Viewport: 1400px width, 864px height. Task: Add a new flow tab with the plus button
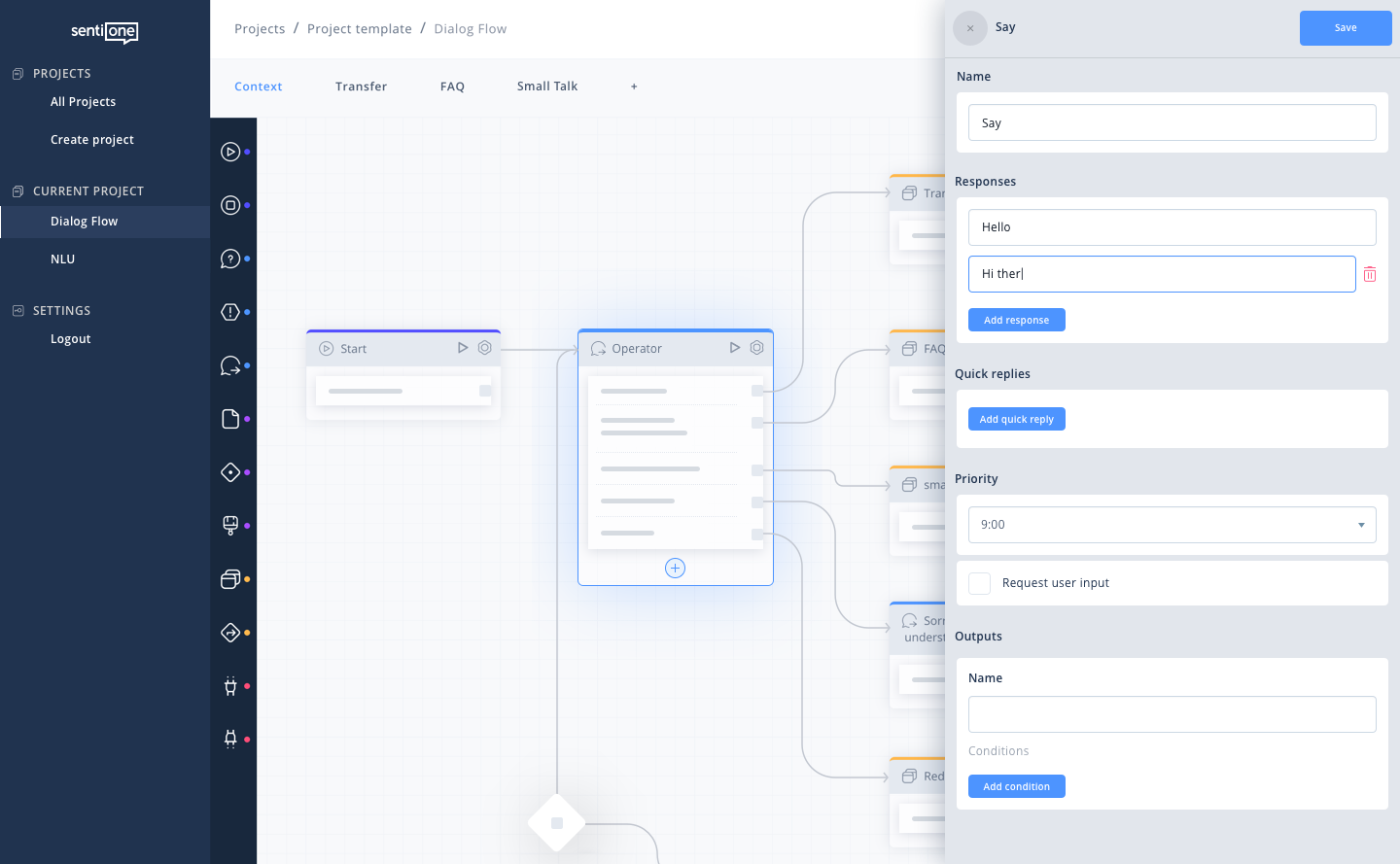click(634, 86)
